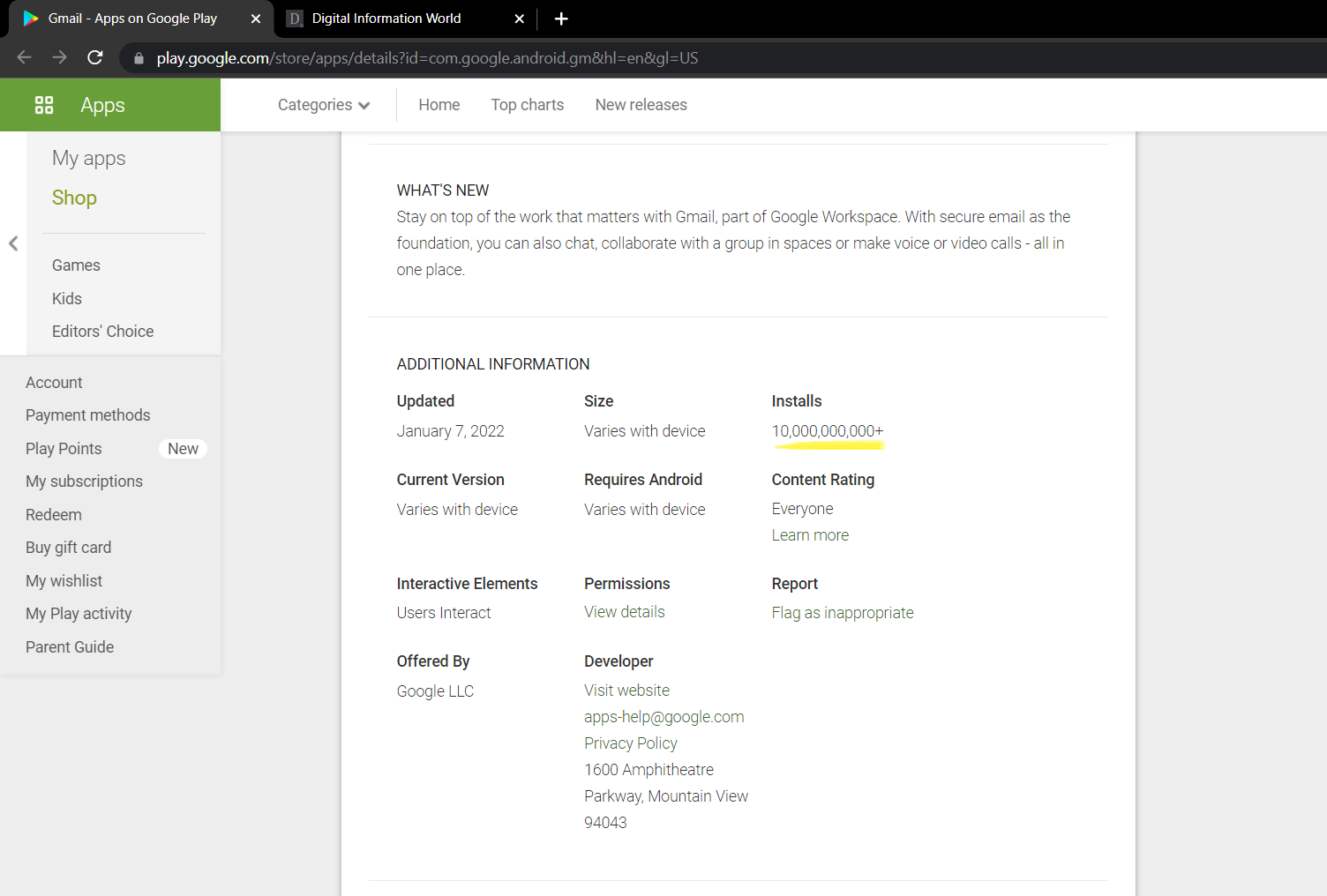Click the 10,000,000,000+ installs value

(x=828, y=431)
